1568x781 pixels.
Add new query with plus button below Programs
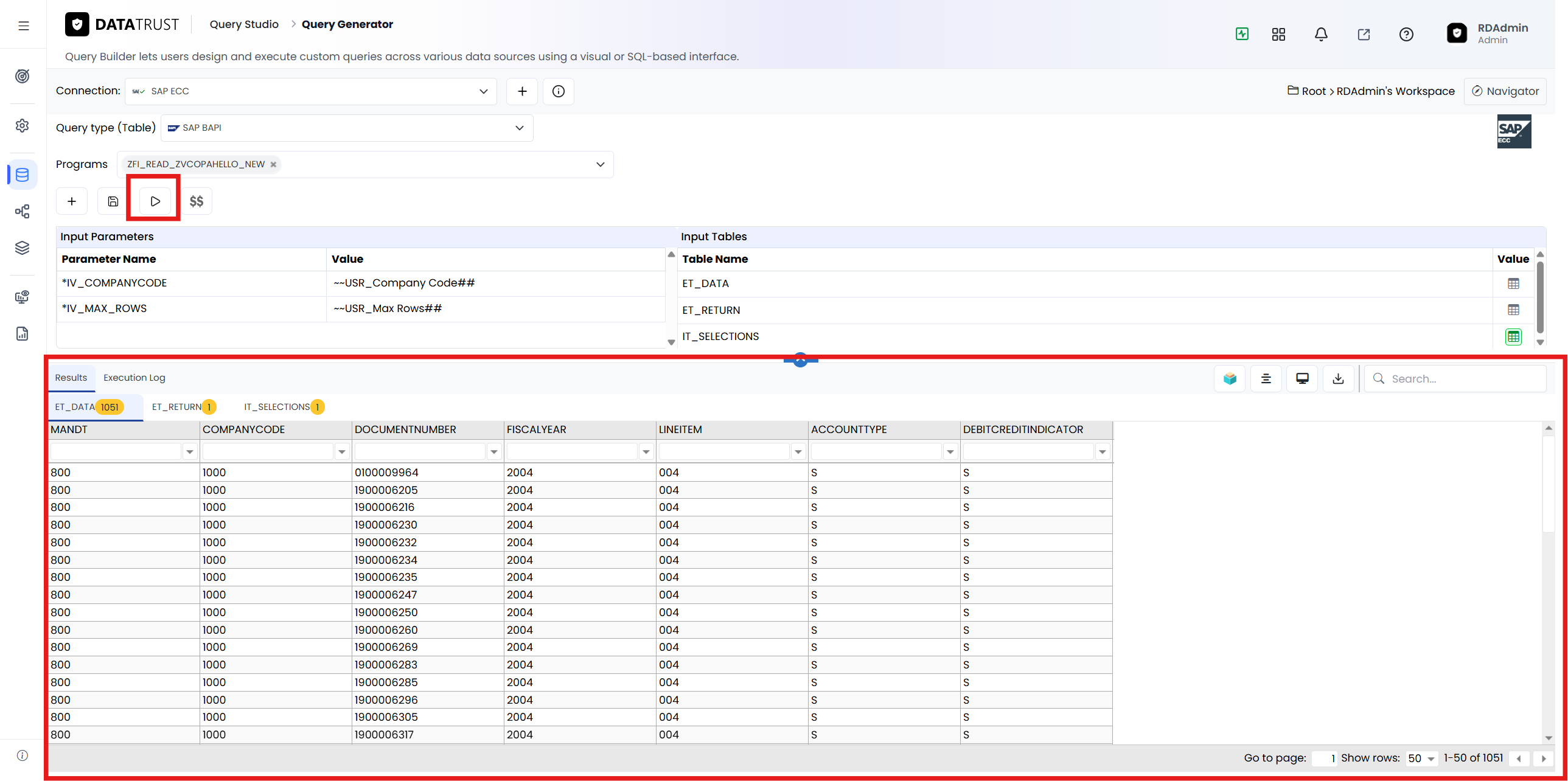pos(72,201)
